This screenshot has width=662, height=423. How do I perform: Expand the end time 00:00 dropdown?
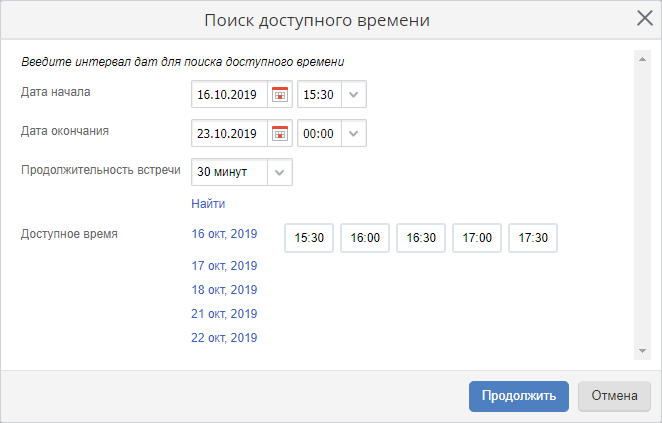[x=353, y=133]
